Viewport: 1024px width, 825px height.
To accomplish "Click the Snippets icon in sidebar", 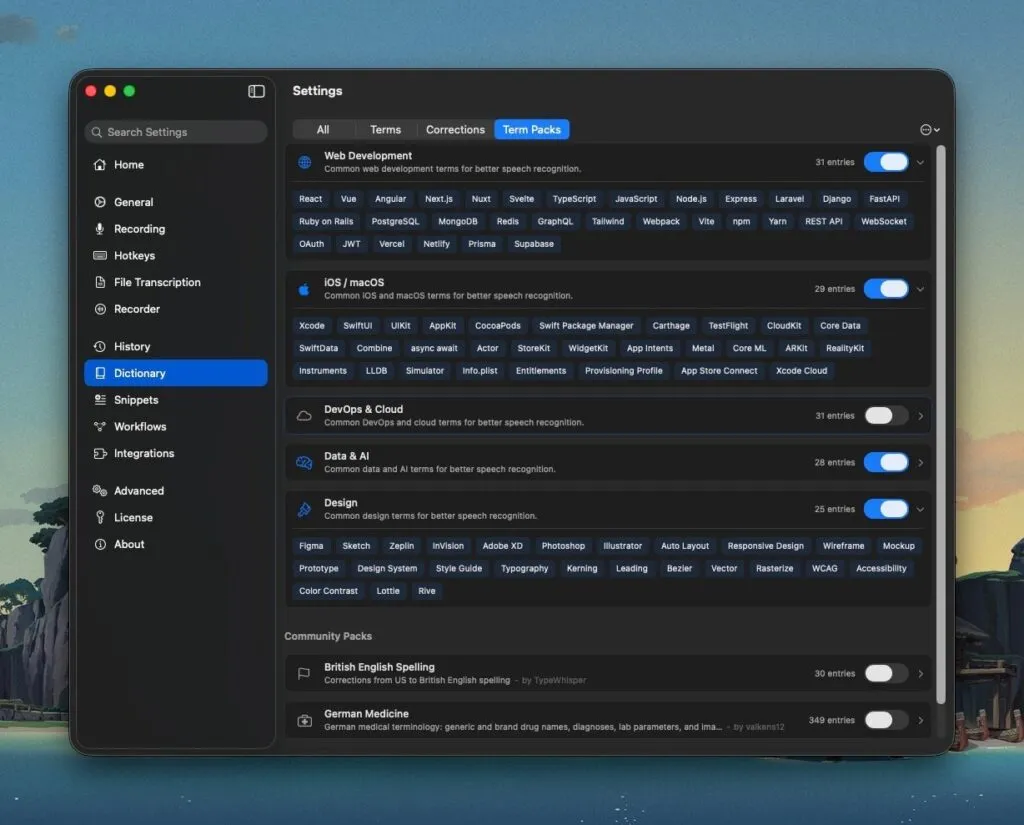I will tap(100, 400).
